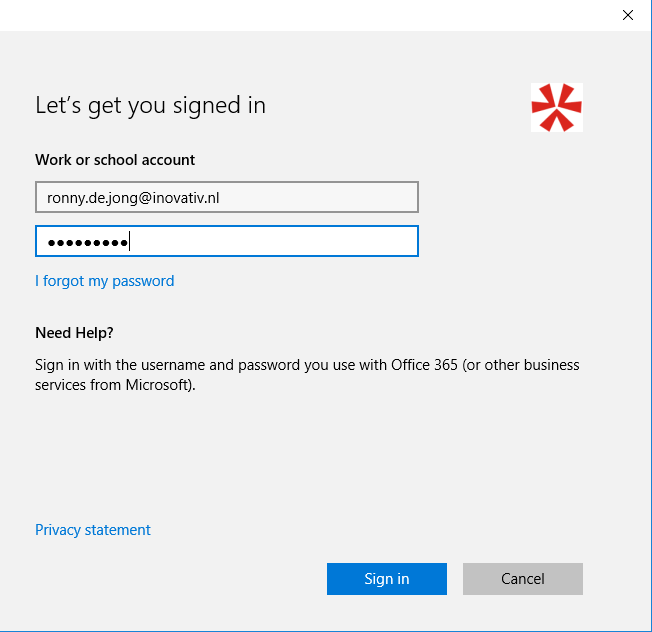
Task: Focus the password input field
Action: click(x=226, y=241)
